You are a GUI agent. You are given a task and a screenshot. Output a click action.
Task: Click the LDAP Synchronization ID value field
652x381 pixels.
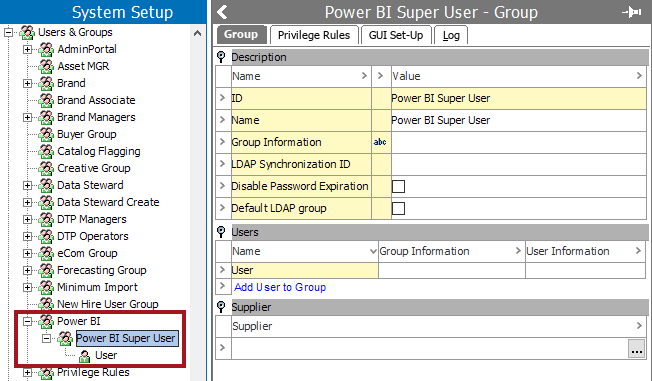pos(519,164)
